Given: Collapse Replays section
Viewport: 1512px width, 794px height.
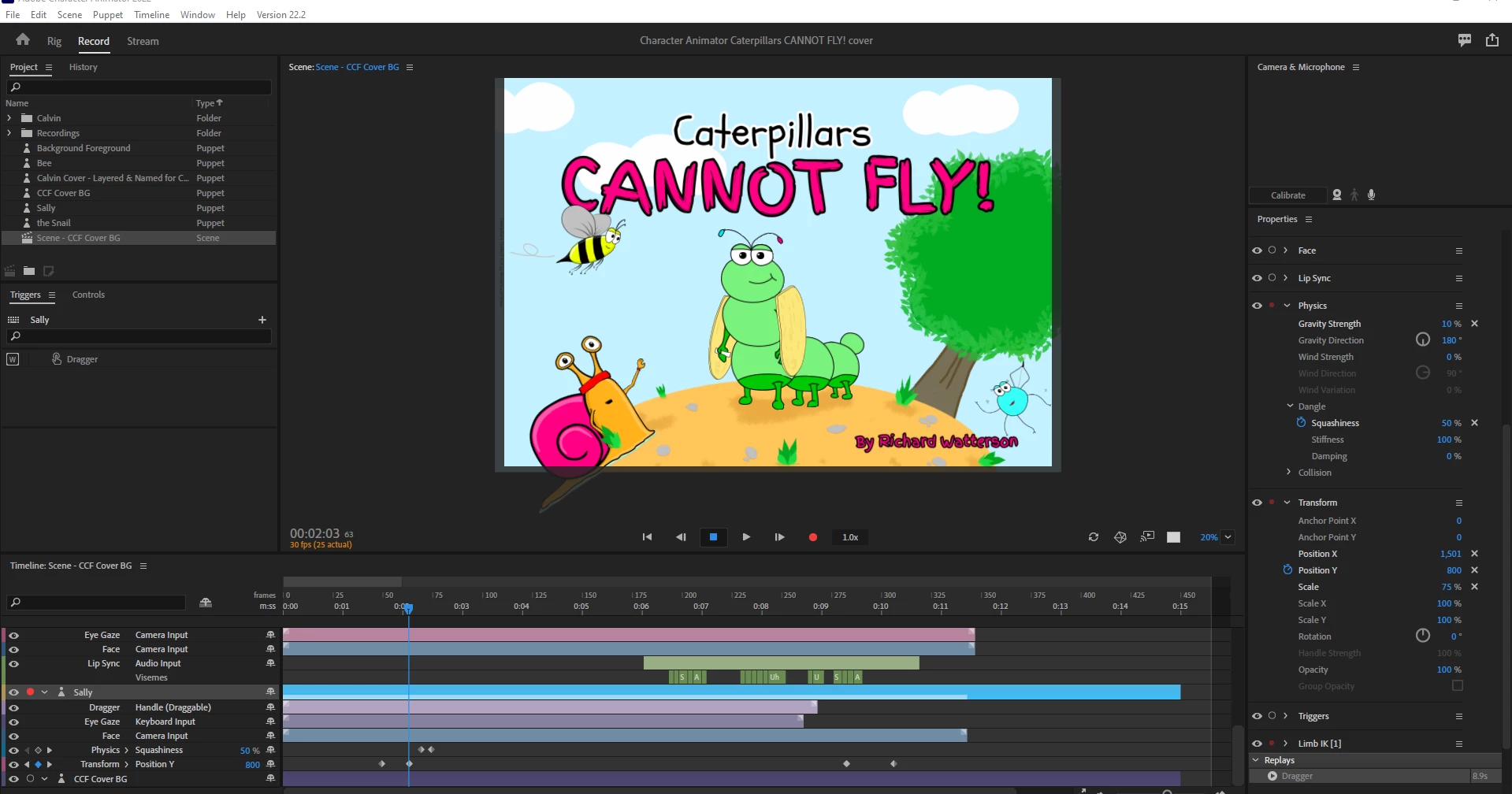Looking at the screenshot, I should click(1256, 760).
